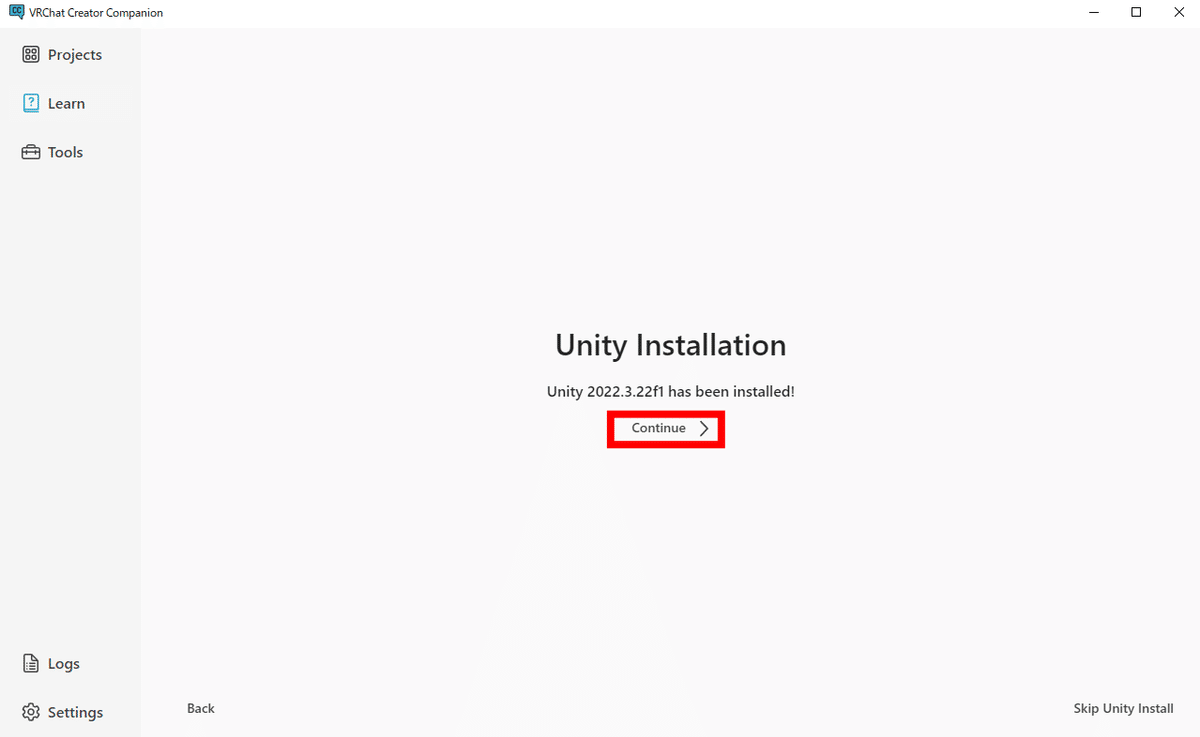Viewport: 1200px width, 737px height.
Task: Maximize the Creator Companion window
Action: [x=1136, y=12]
